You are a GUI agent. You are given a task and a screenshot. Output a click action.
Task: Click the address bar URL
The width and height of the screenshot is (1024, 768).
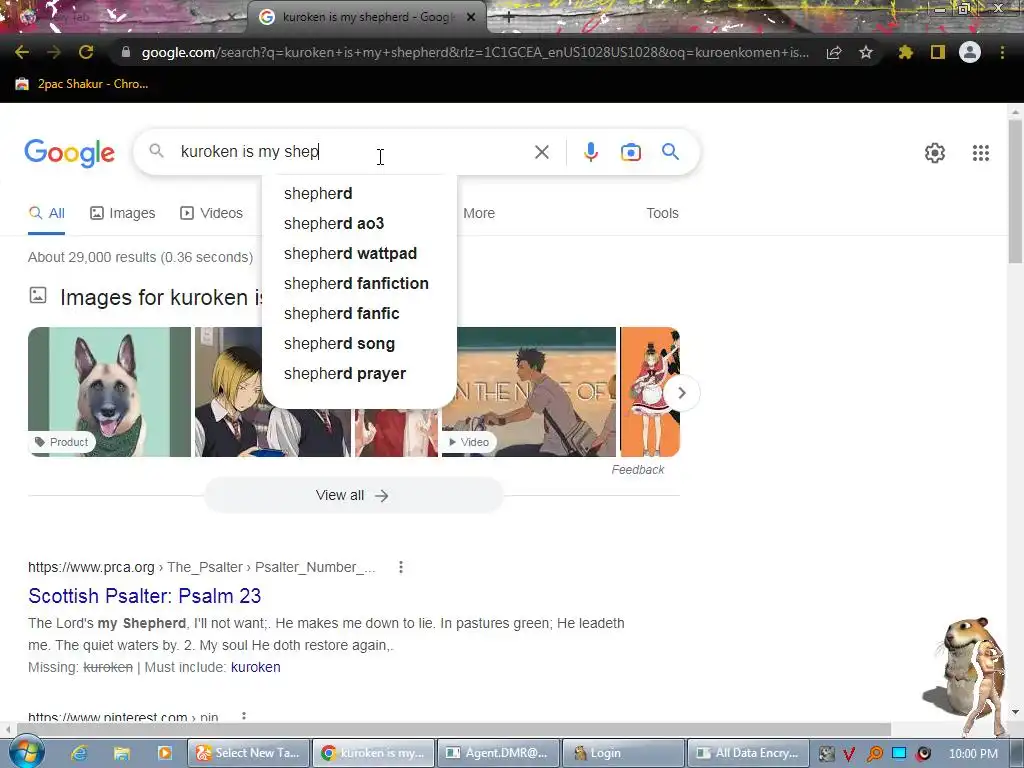click(475, 52)
